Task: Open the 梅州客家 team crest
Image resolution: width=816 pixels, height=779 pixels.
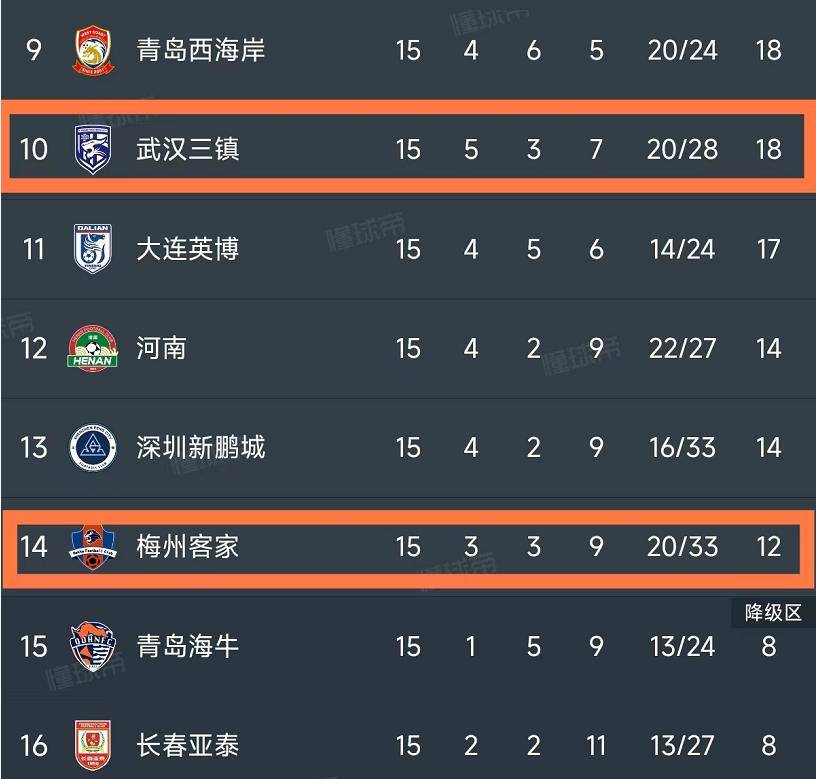Action: click(x=93, y=547)
